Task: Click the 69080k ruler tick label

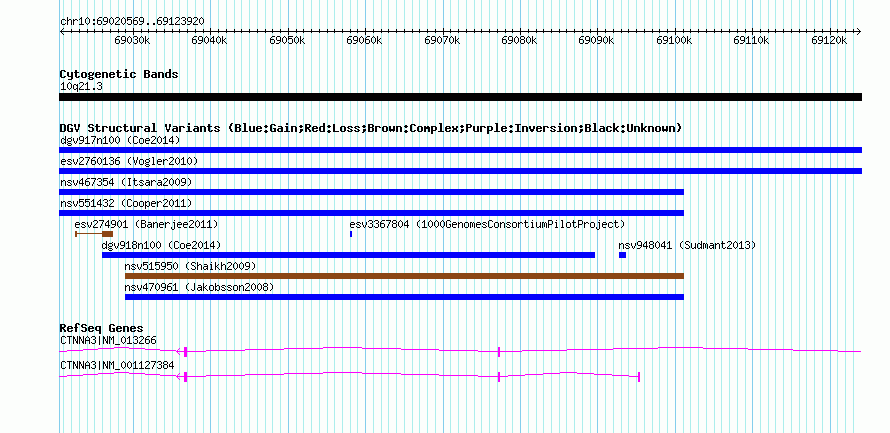Action: pyautogui.click(x=519, y=40)
